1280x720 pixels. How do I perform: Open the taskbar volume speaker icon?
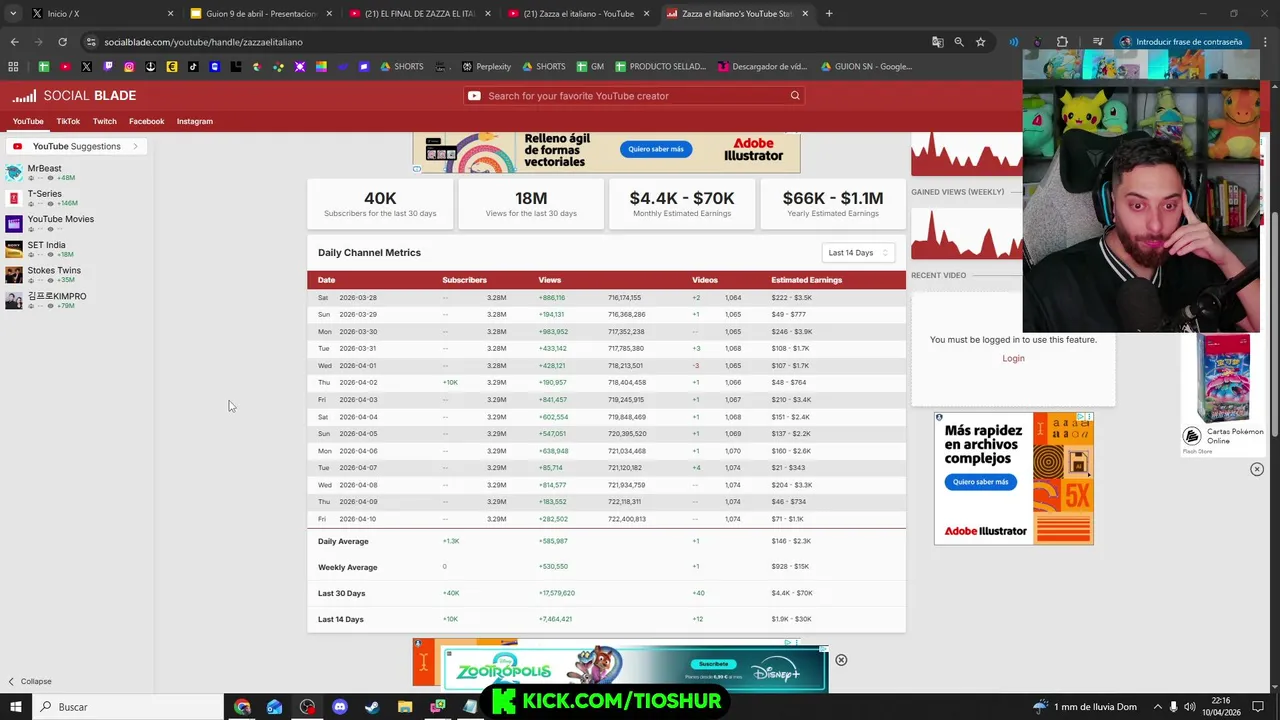[x=1188, y=707]
